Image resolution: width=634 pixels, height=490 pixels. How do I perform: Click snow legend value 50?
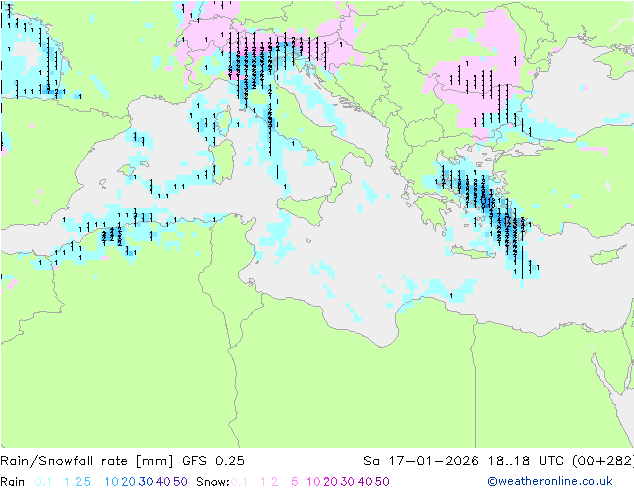[x=382, y=482]
